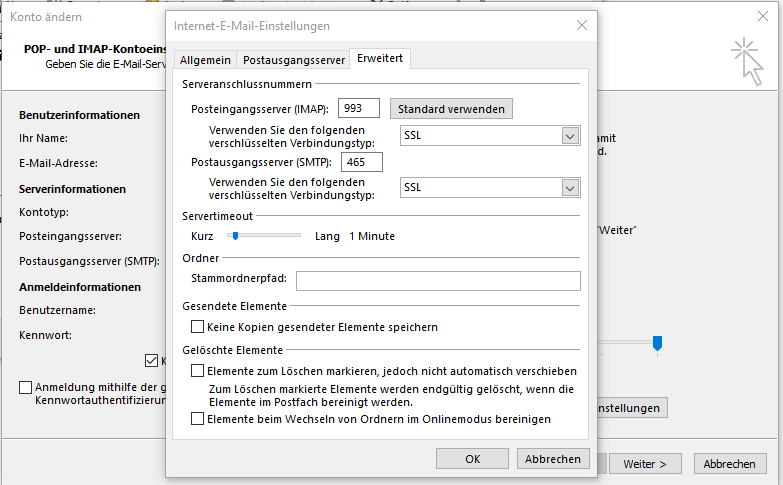Click the Stammordnerpfad text field

438,281
